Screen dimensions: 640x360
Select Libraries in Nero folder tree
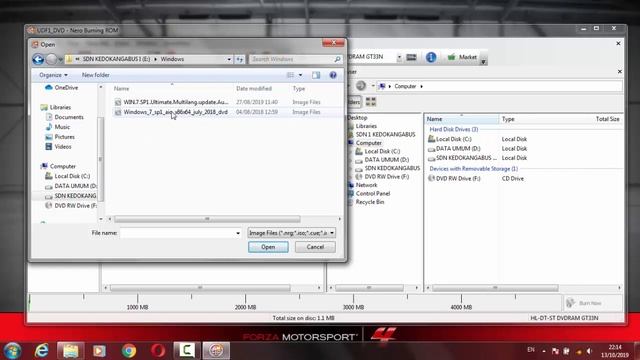[x=366, y=126]
